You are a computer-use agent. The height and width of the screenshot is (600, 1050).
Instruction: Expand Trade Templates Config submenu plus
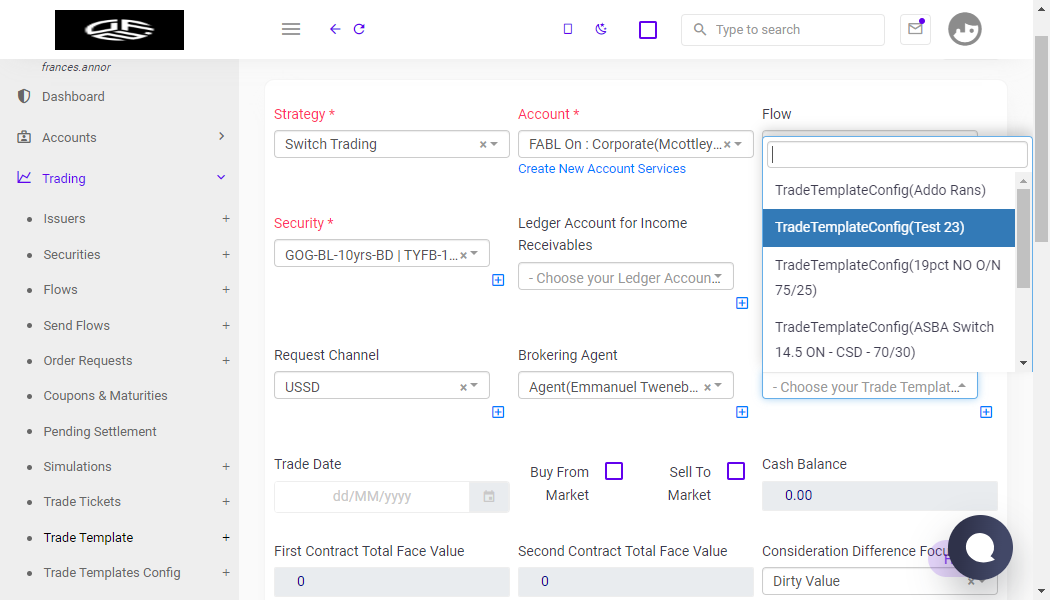[x=226, y=573]
